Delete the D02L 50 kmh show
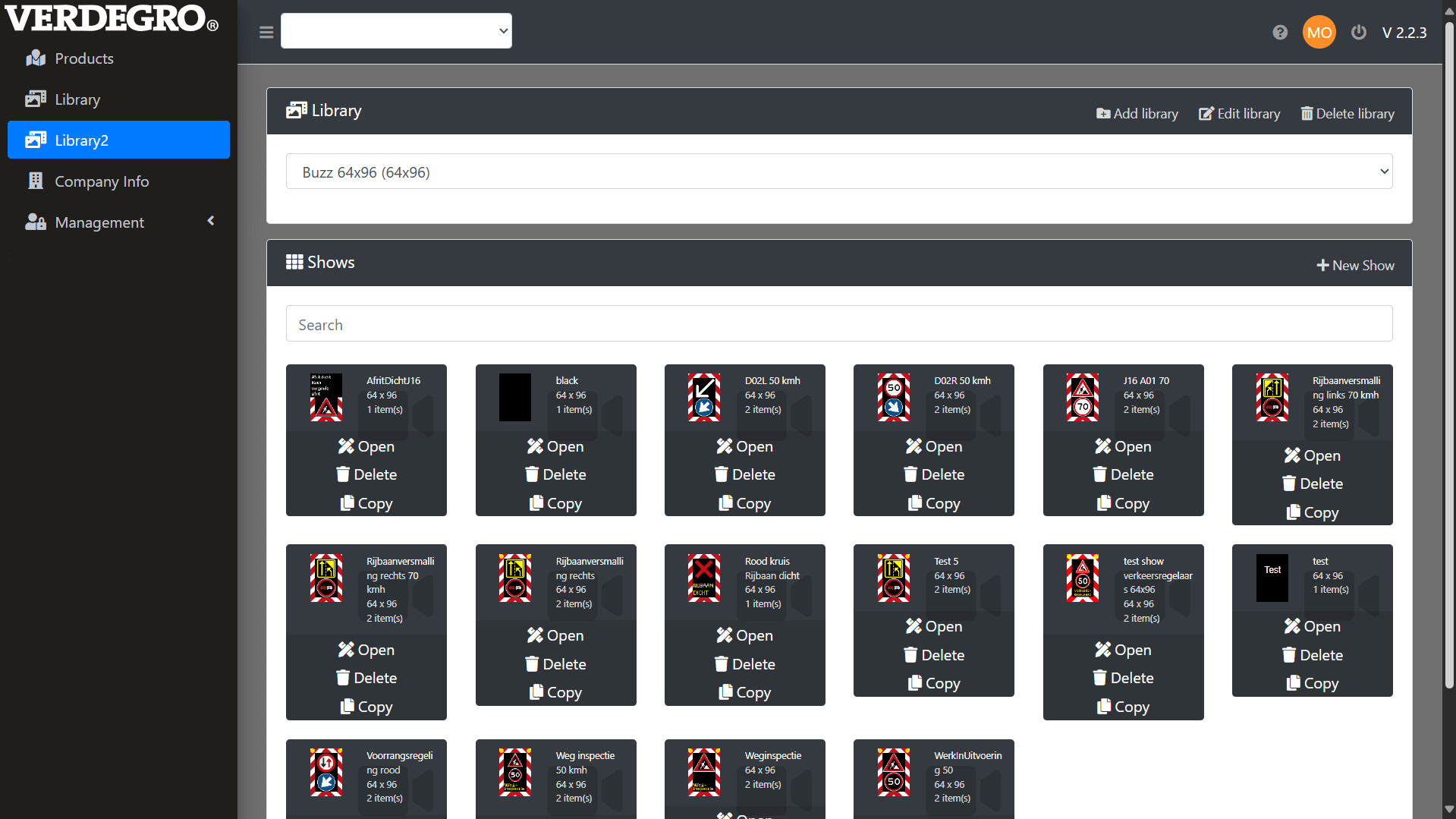Viewport: 1456px width, 819px height. [x=745, y=474]
